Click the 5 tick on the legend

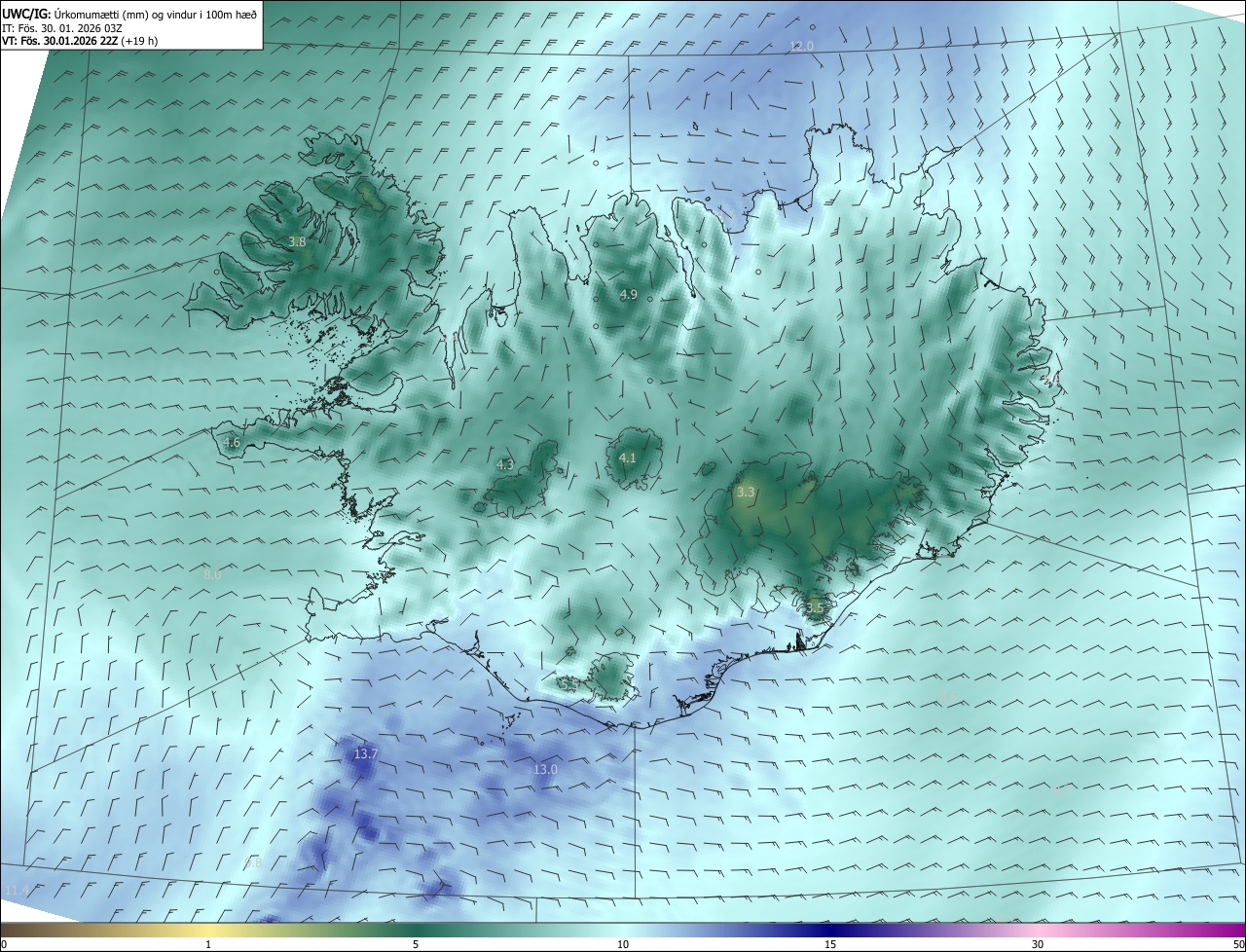(x=416, y=944)
